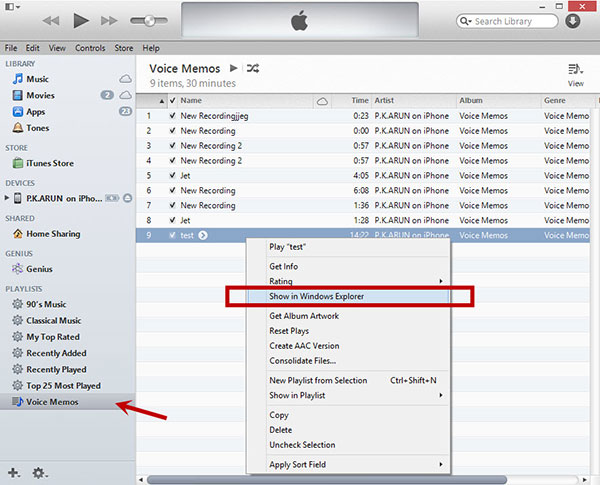Click the rewind previous track button

click(x=51, y=20)
